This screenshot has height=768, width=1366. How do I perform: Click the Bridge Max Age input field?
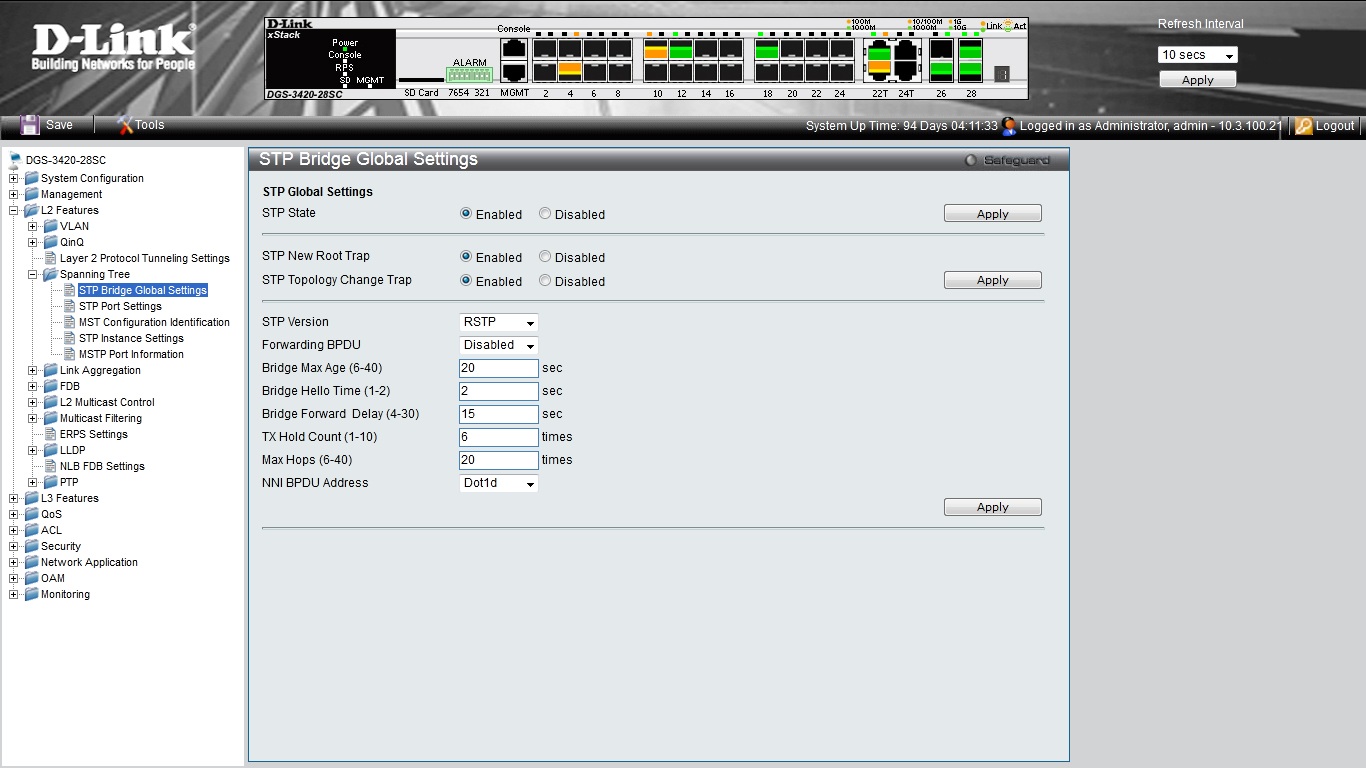[x=498, y=368]
